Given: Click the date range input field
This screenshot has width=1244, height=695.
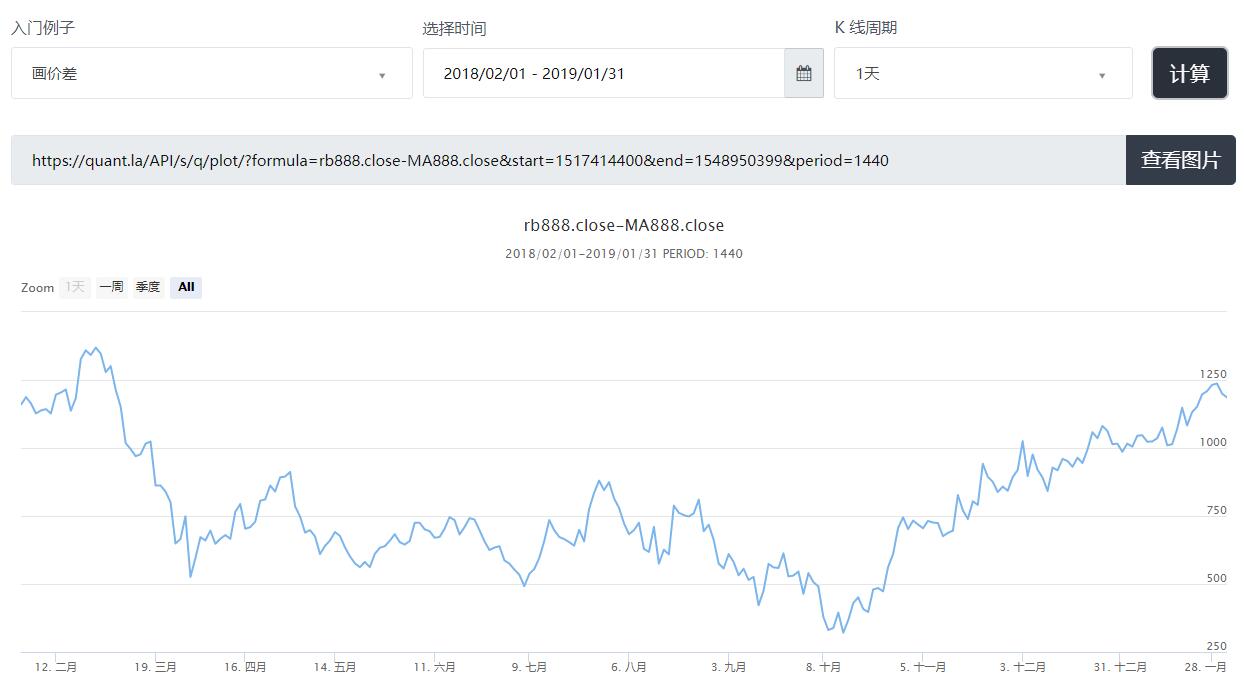Looking at the screenshot, I should click(603, 73).
